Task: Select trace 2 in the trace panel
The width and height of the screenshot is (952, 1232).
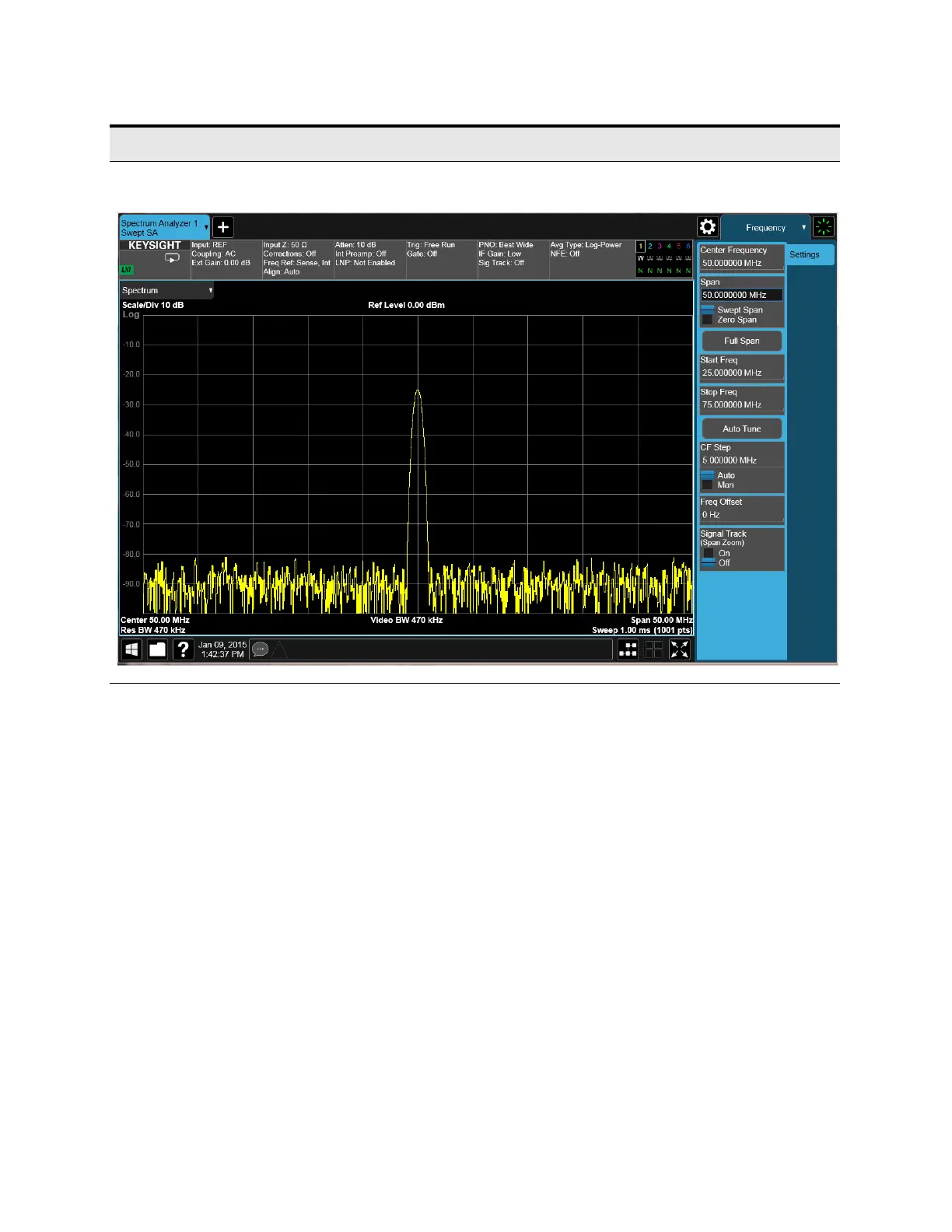Action: point(650,247)
